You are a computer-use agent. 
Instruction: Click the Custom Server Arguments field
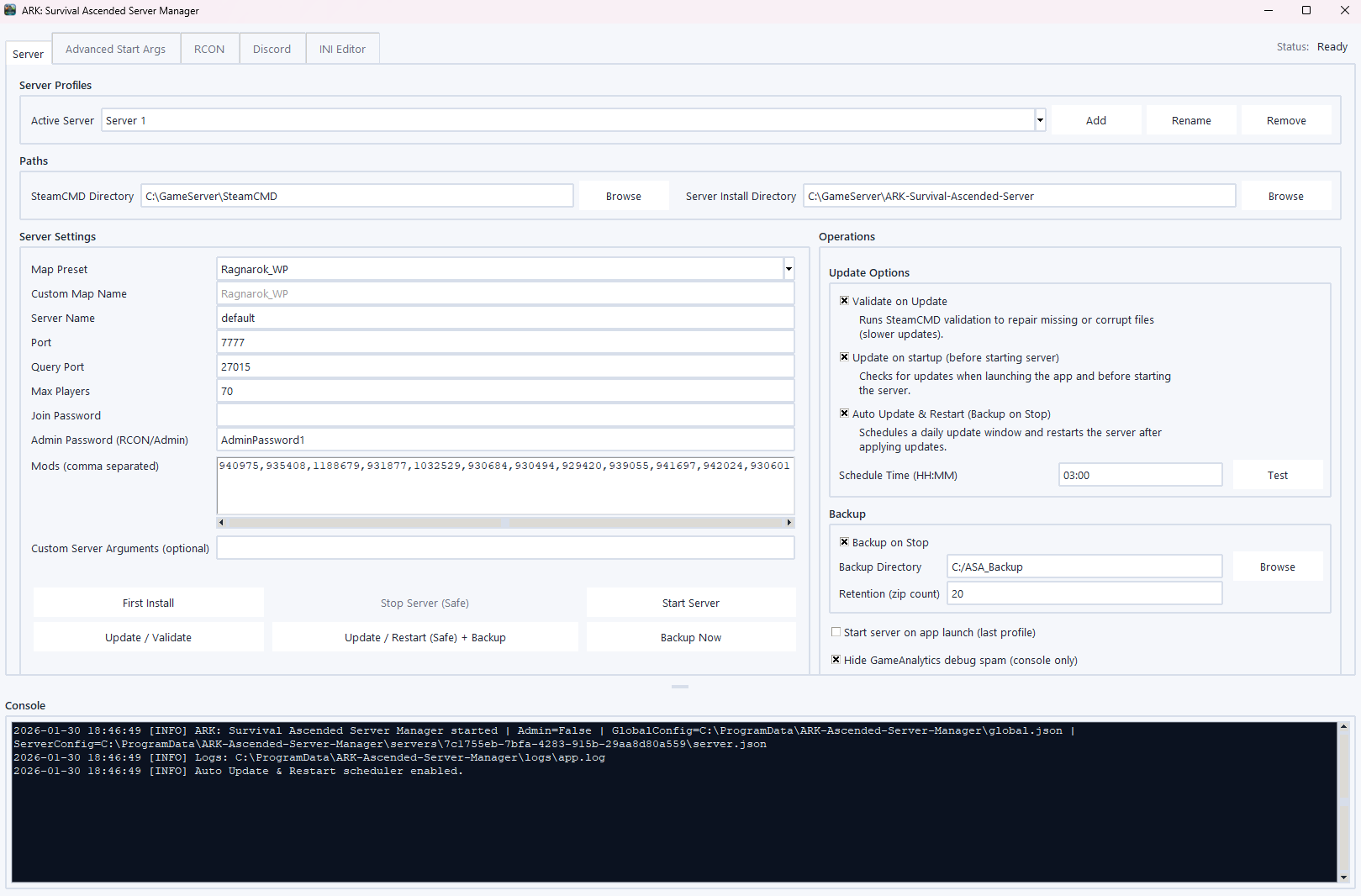[x=505, y=548]
